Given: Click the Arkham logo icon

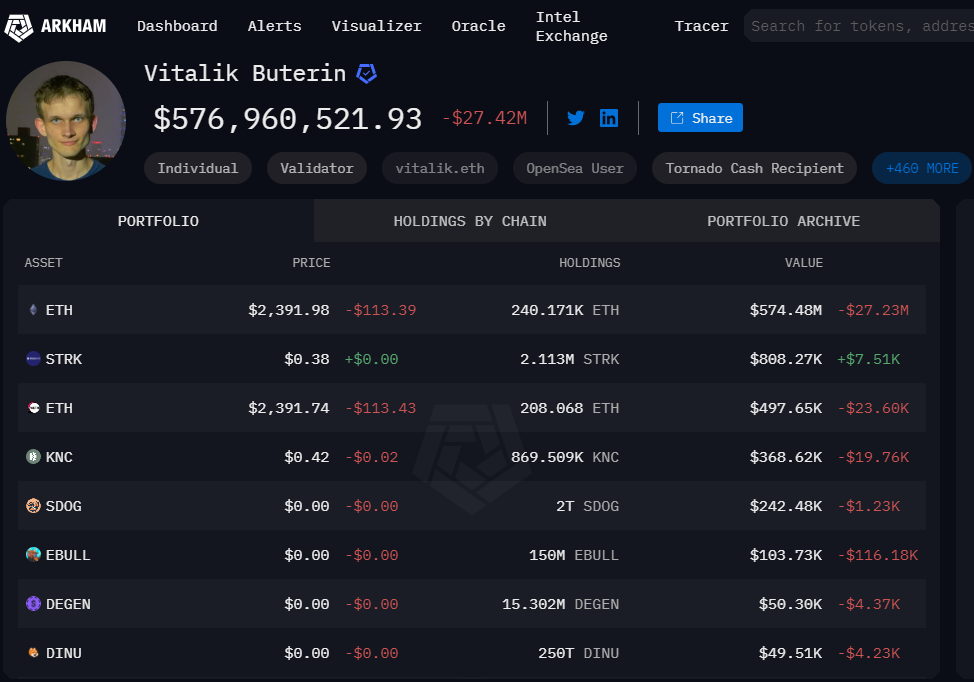Looking at the screenshot, I should click(x=19, y=27).
